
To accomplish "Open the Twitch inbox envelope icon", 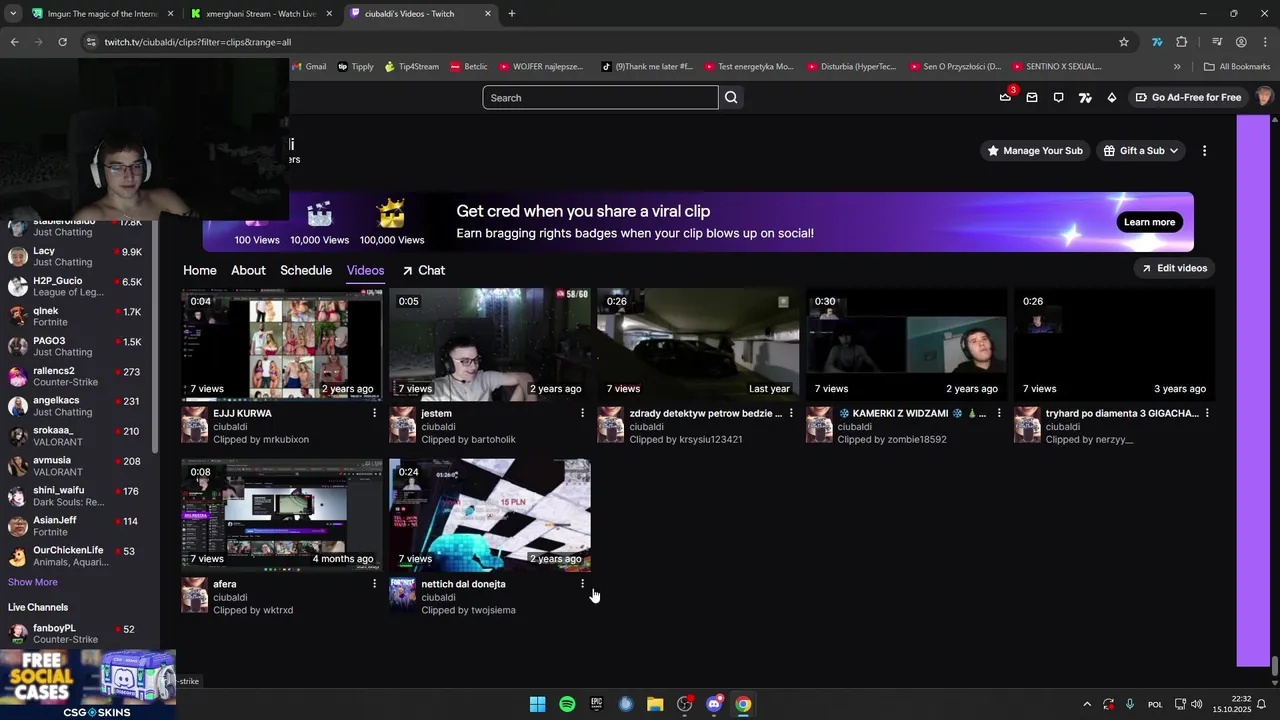I will [1032, 97].
